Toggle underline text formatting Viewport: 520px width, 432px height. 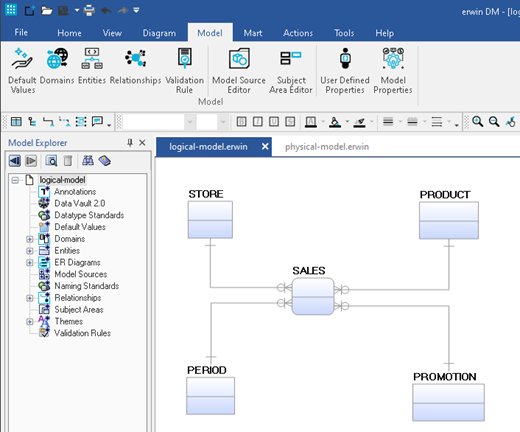point(274,122)
